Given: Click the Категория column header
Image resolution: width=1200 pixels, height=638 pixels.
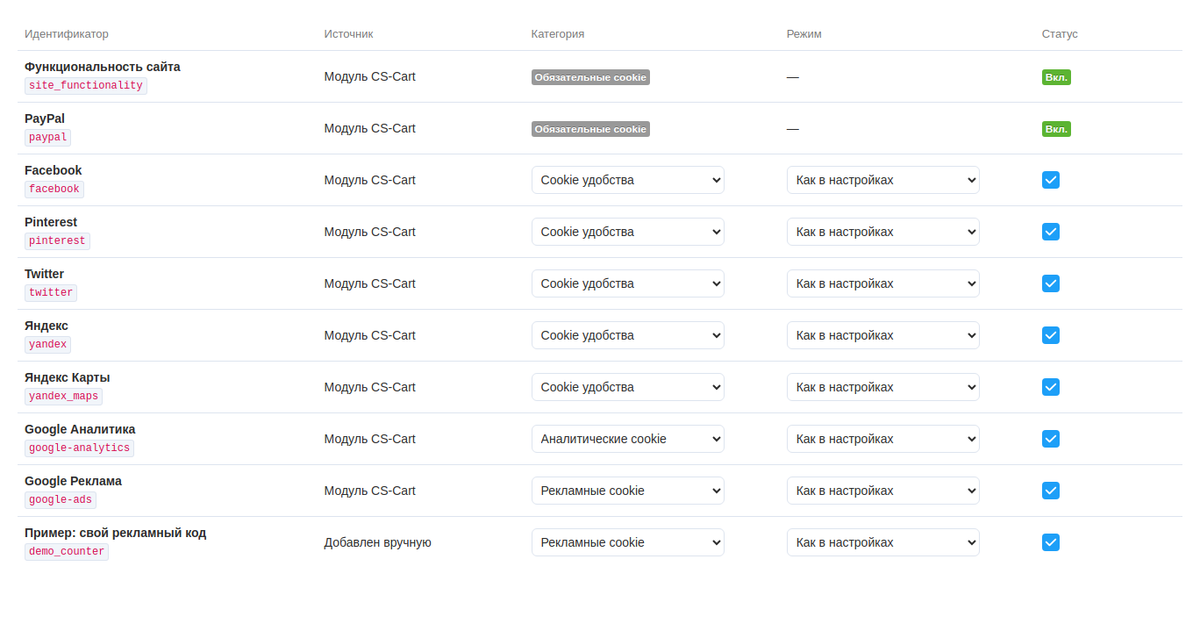Looking at the screenshot, I should (558, 34).
